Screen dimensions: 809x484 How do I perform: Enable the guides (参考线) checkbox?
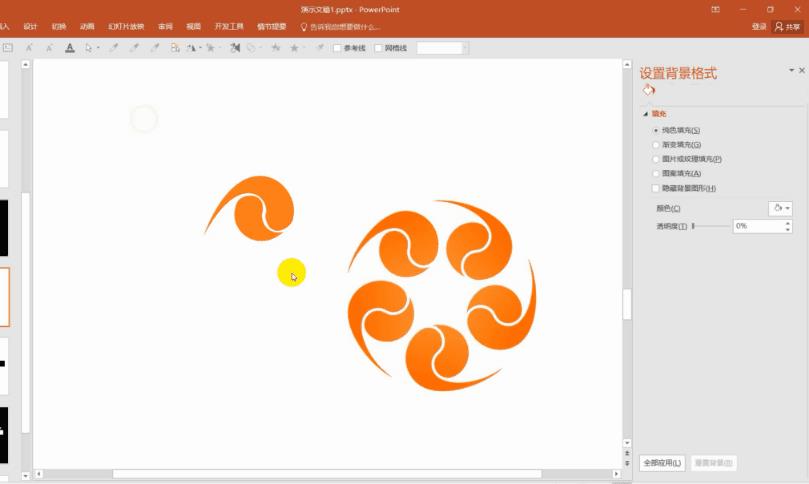(338, 48)
